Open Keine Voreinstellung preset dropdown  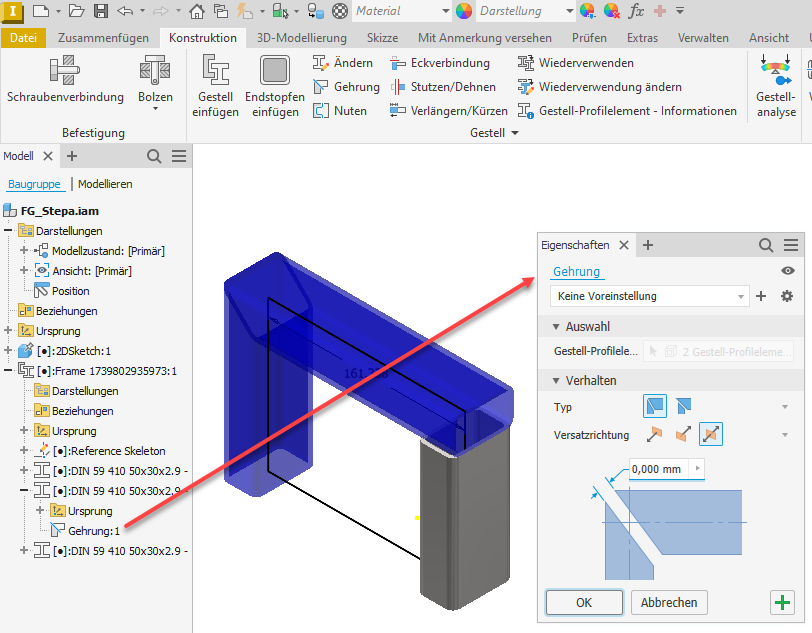(x=649, y=296)
